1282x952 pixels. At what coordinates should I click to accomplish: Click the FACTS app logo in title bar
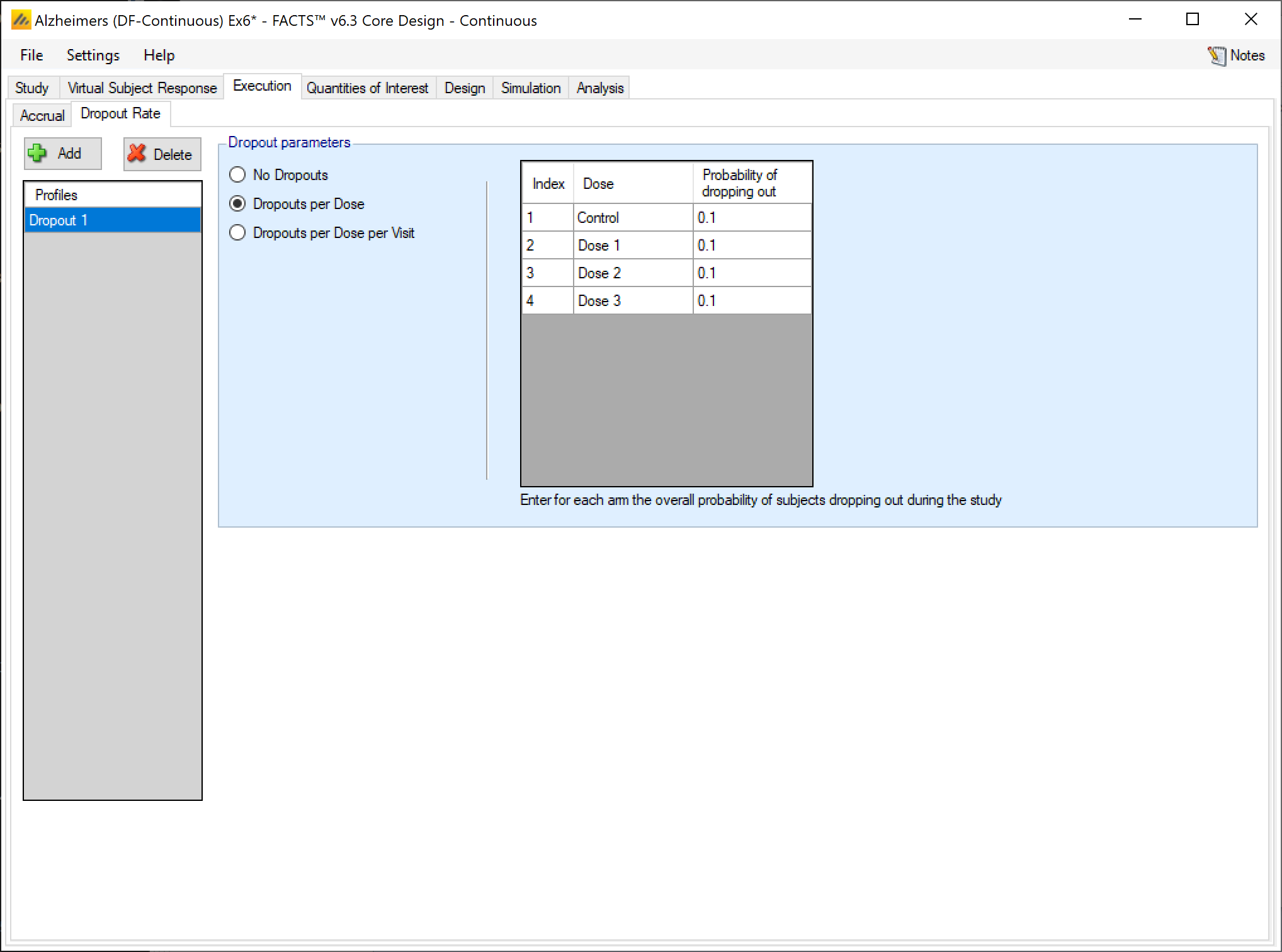[21, 20]
